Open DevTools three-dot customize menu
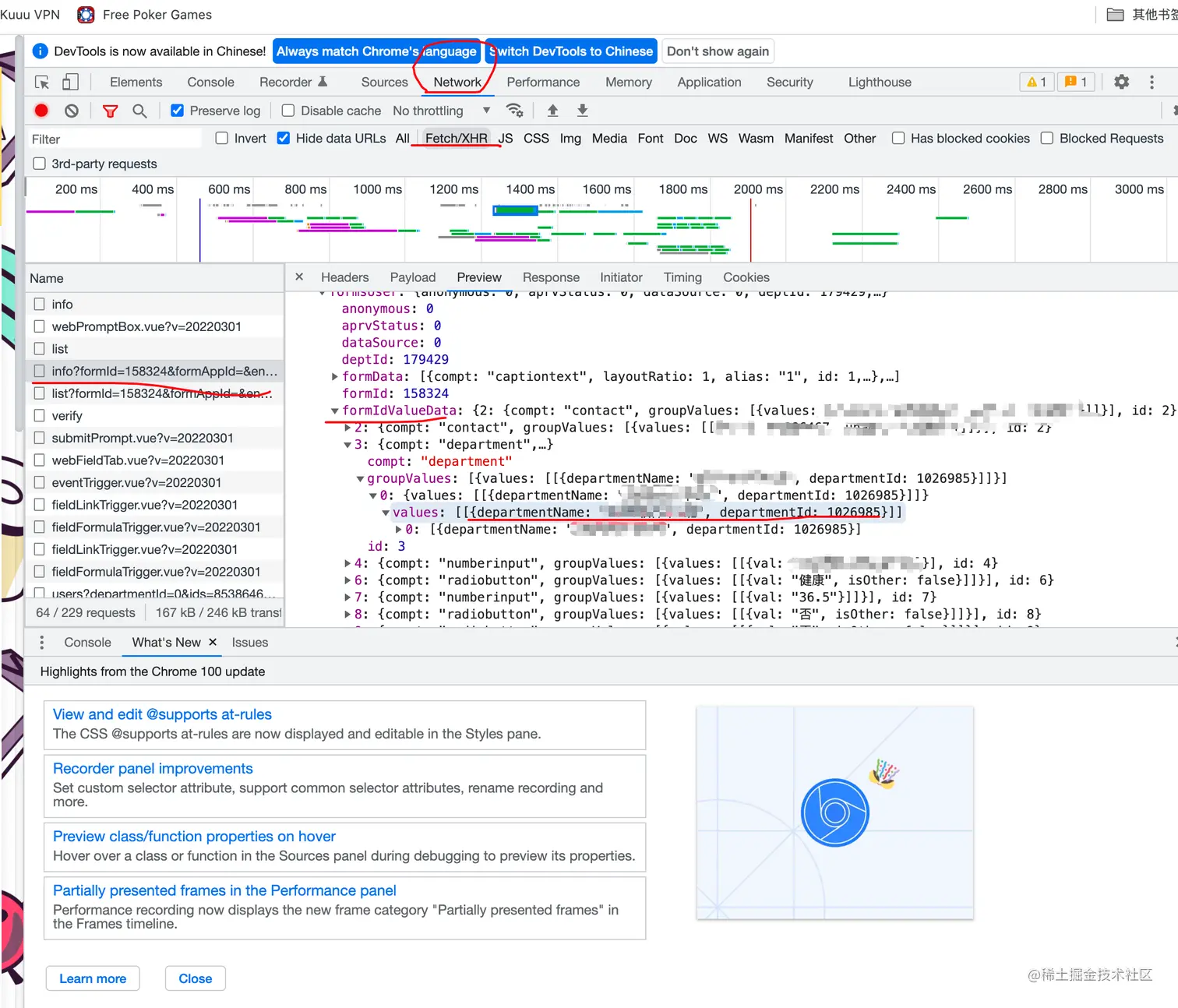 [x=1152, y=82]
